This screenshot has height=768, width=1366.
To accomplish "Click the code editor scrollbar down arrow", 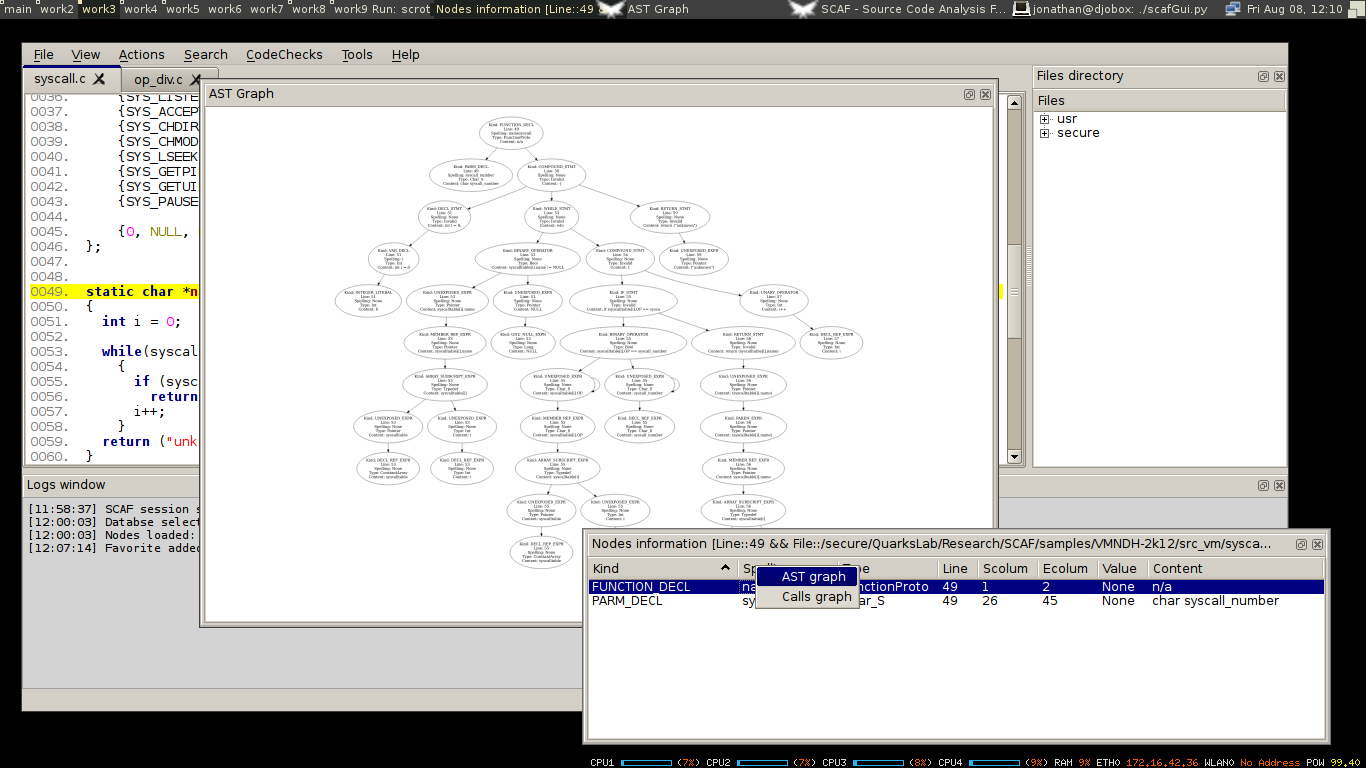I will 1014,457.
